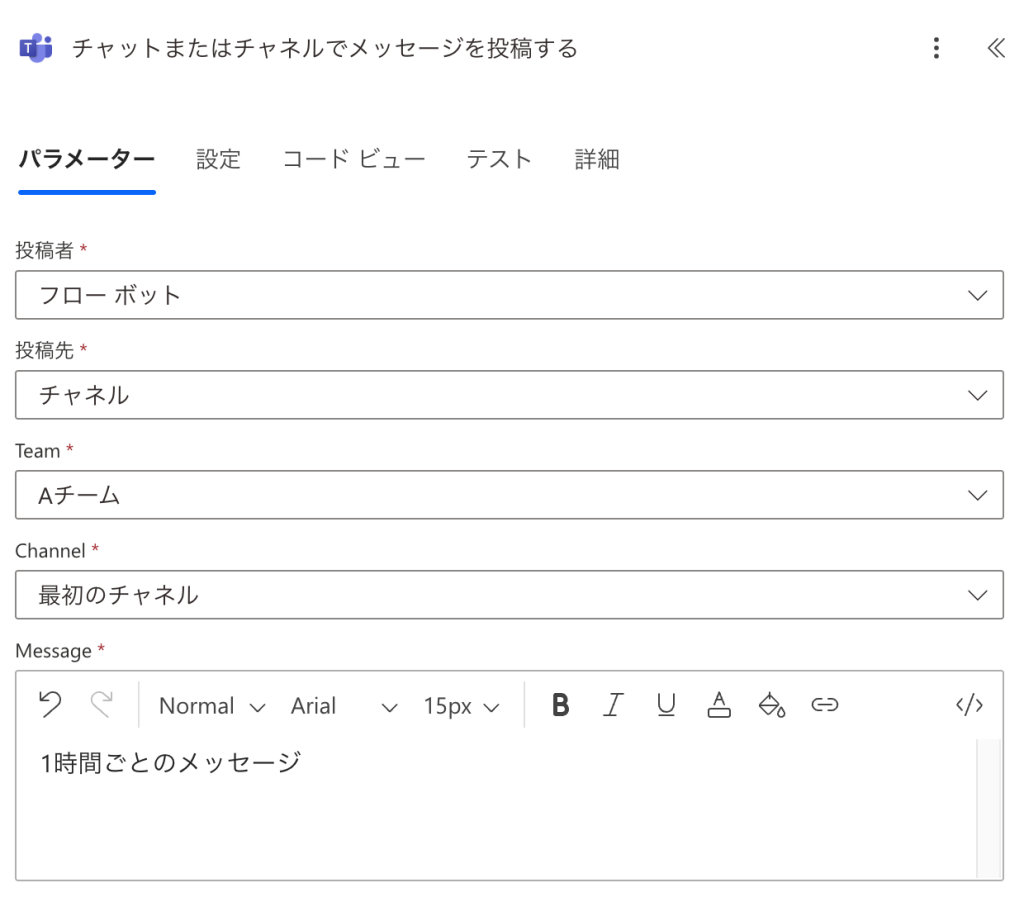Open the font color picker

(719, 705)
